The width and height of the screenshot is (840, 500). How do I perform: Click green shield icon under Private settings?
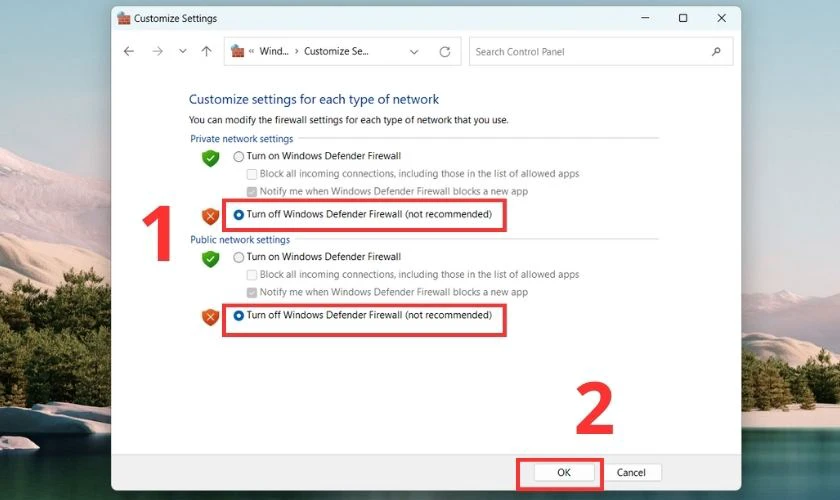click(x=211, y=158)
